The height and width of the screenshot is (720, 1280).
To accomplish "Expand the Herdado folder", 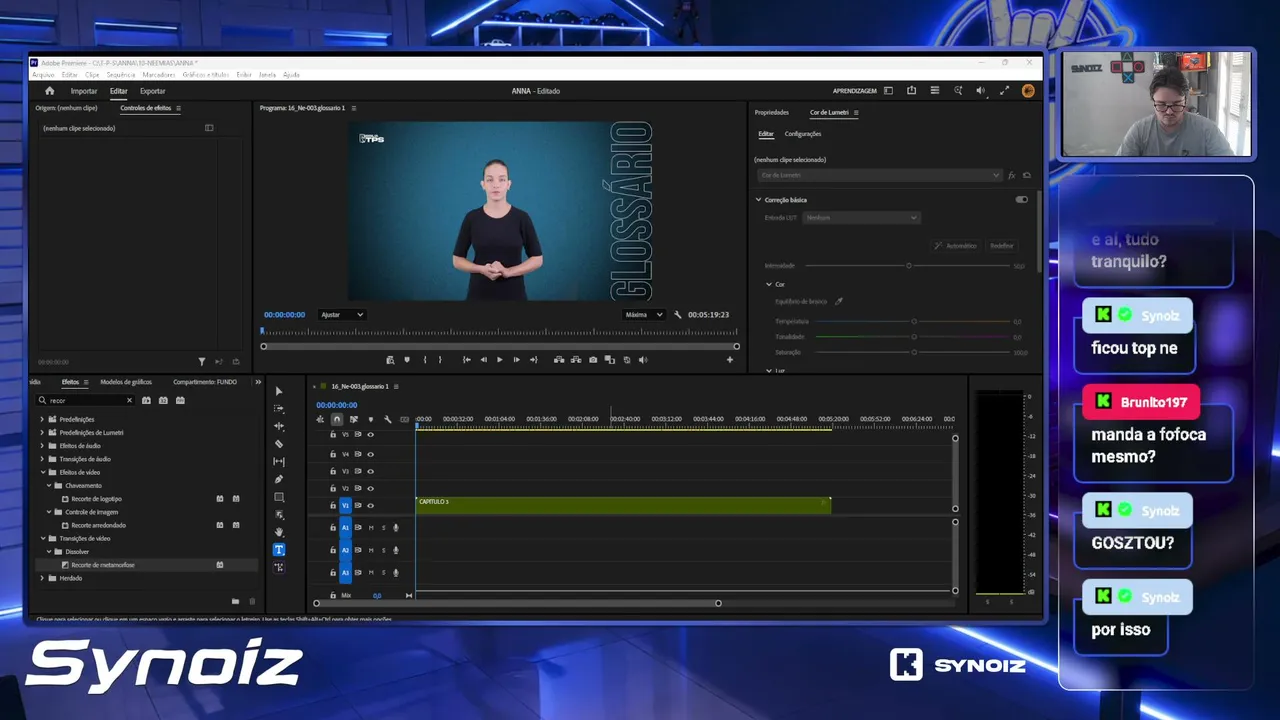I will point(42,578).
